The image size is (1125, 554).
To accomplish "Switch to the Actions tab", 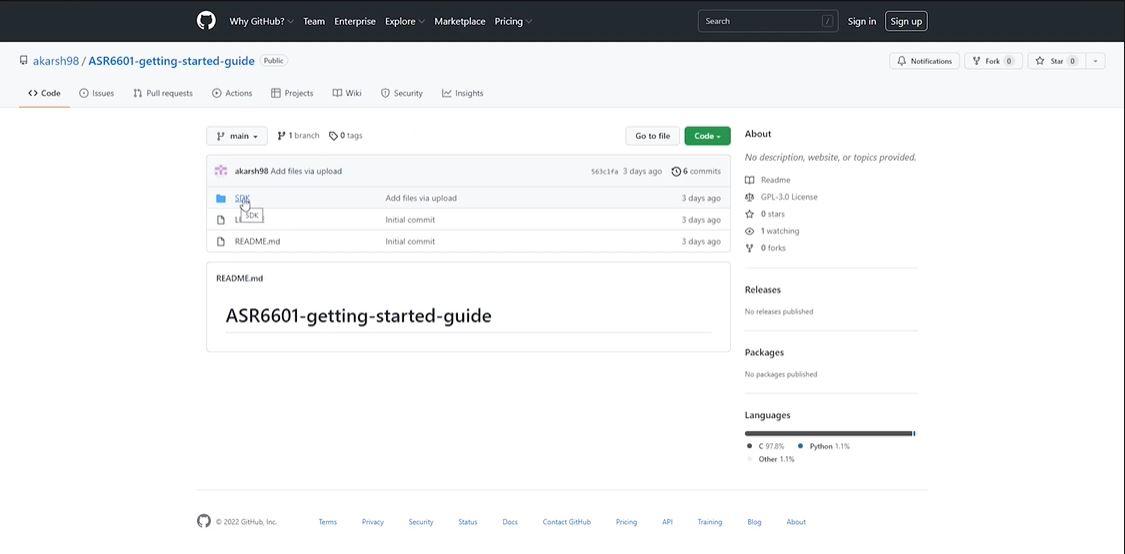I will [x=232, y=93].
